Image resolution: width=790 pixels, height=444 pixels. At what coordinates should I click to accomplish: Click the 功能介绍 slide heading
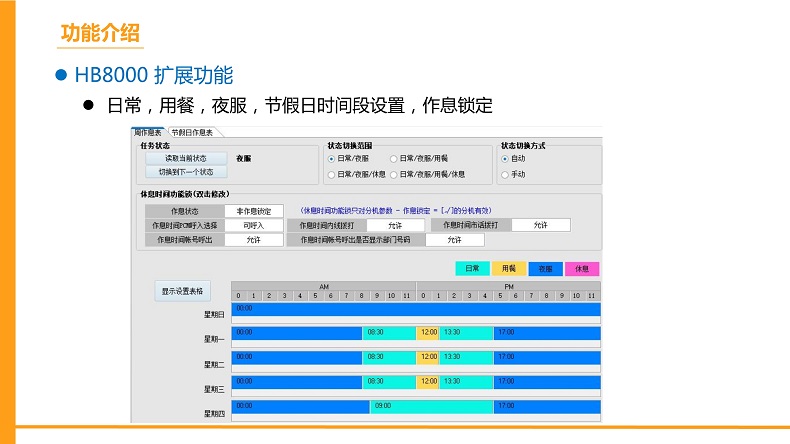[100, 33]
